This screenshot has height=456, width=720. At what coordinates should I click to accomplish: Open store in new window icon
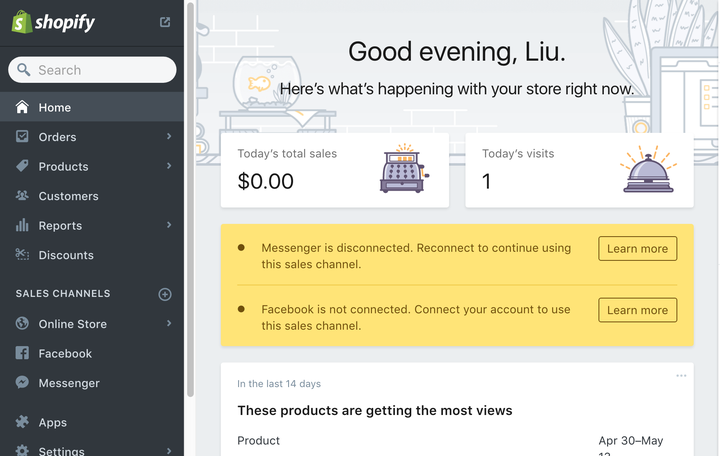coord(165,22)
